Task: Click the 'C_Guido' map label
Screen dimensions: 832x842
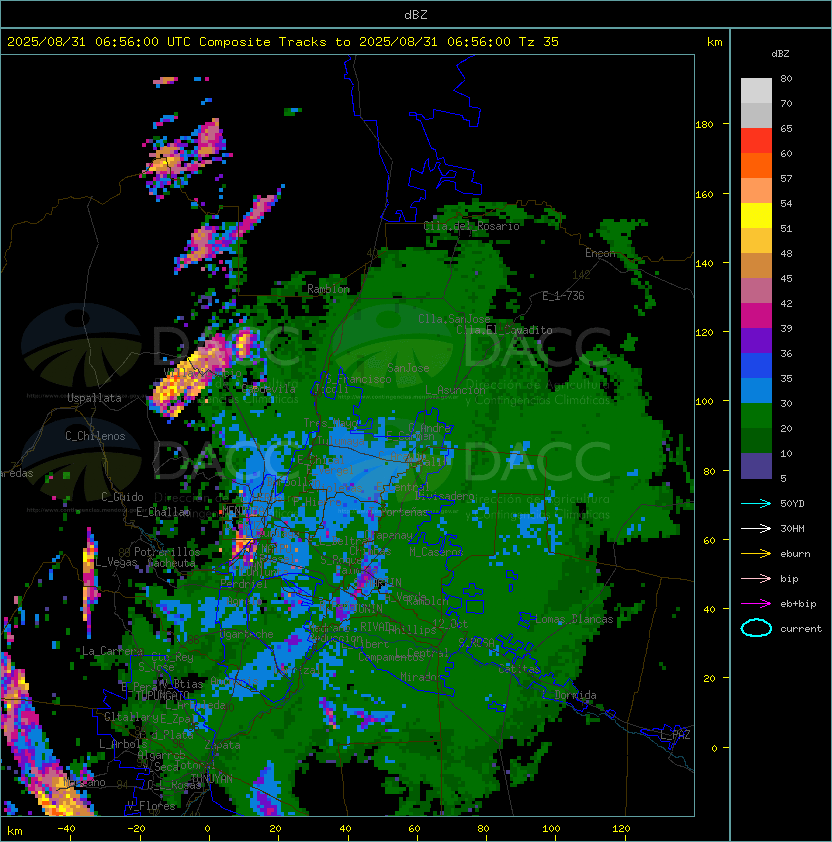Action: pos(122,497)
